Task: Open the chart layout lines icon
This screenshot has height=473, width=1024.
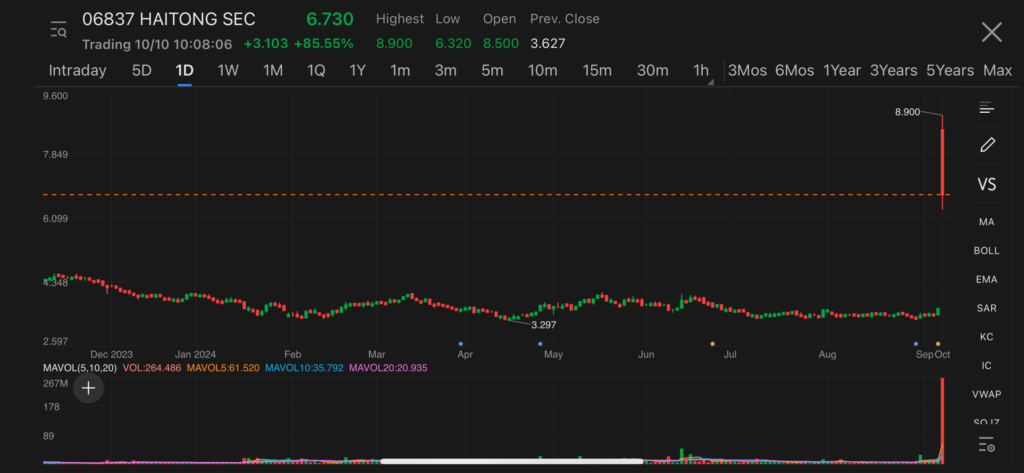Action: [x=986, y=108]
